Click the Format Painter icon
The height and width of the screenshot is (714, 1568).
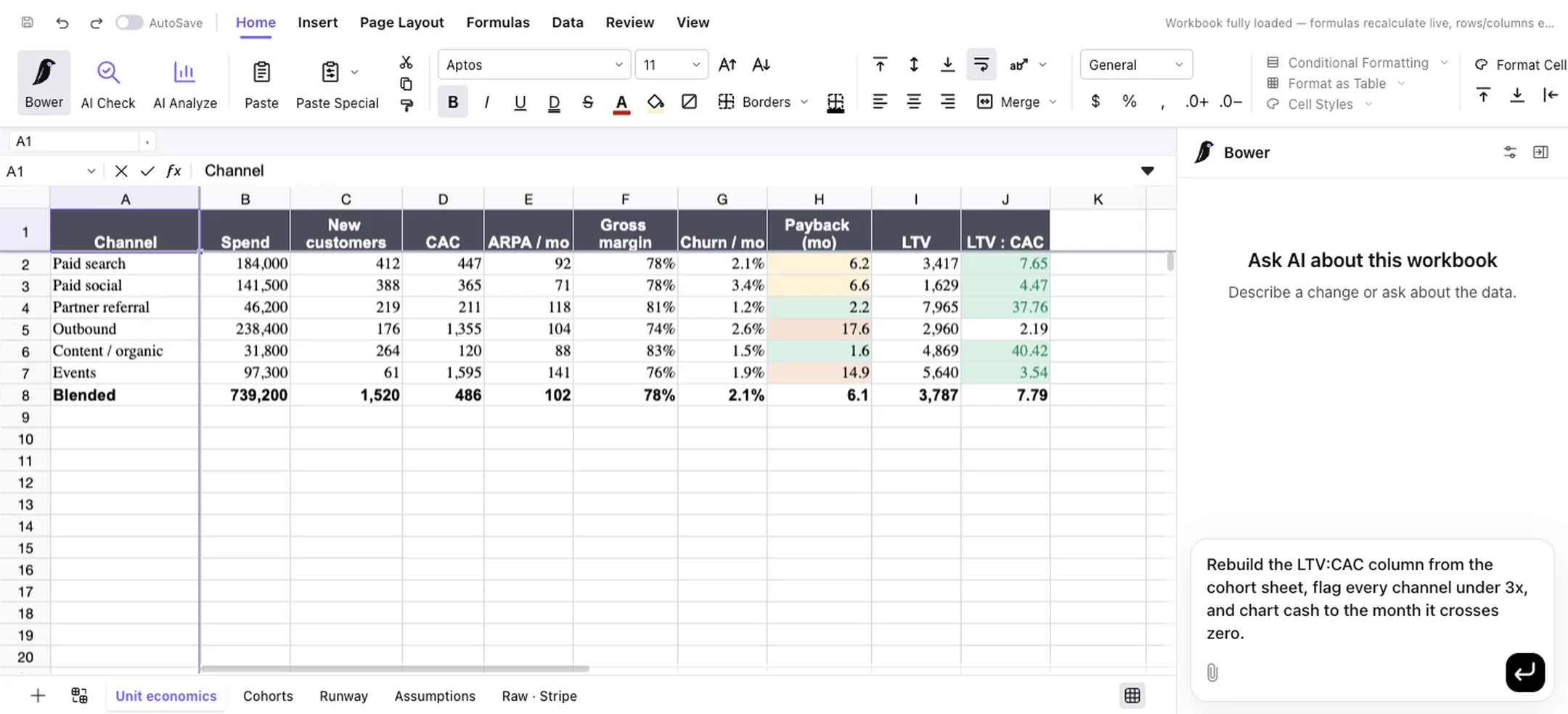[407, 105]
